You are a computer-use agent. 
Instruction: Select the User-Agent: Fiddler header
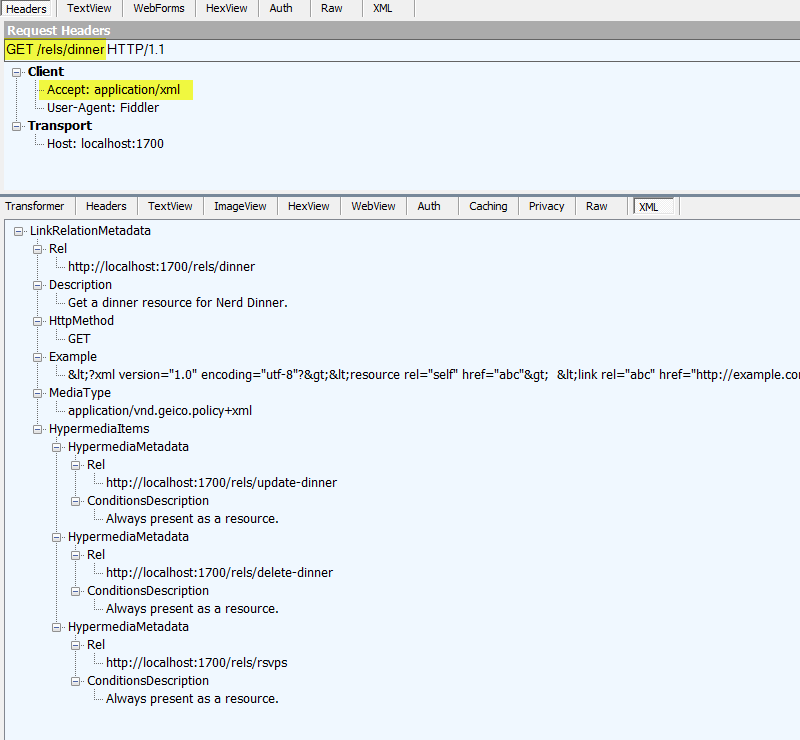pyautogui.click(x=103, y=108)
